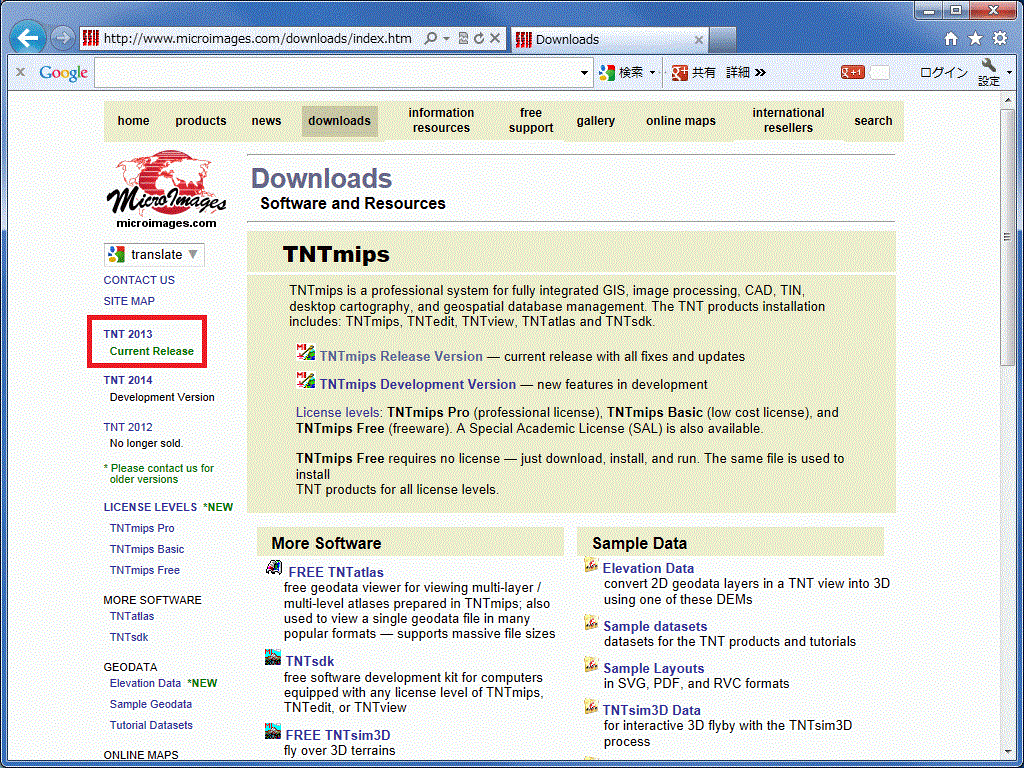The image size is (1024, 768).
Task: Open the downloads menu item
Action: tap(340, 121)
